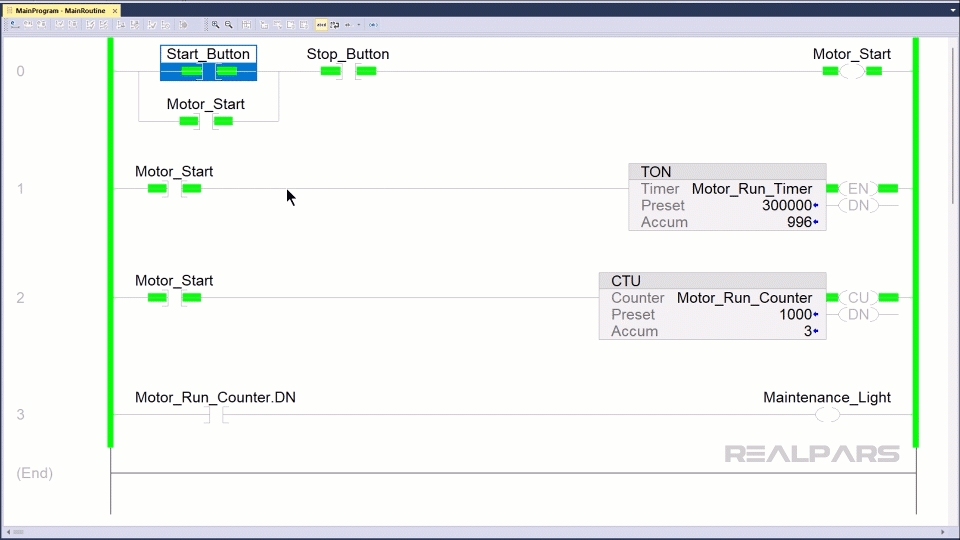Image resolution: width=960 pixels, height=540 pixels.
Task: Select the (End) rung
Action: coord(34,473)
